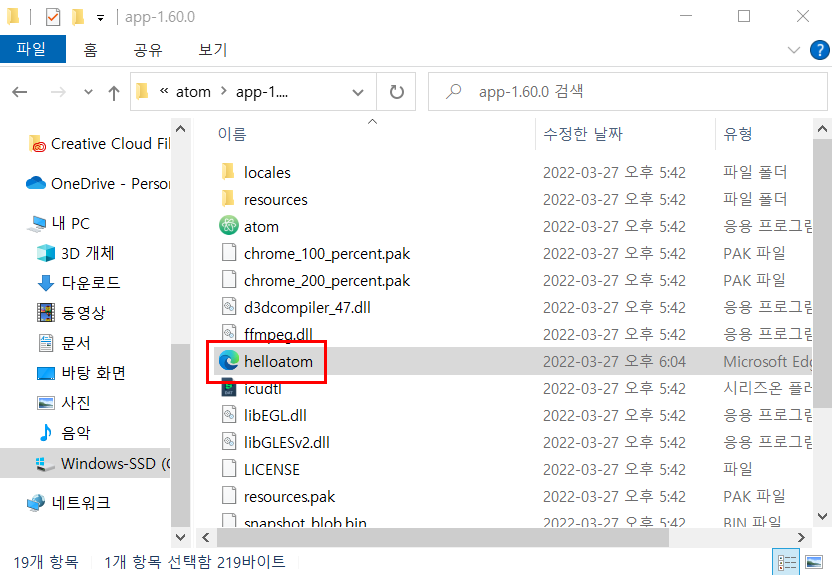Click horizontal scrollbar right arrow
The image size is (832, 575).
pyautogui.click(x=801, y=538)
